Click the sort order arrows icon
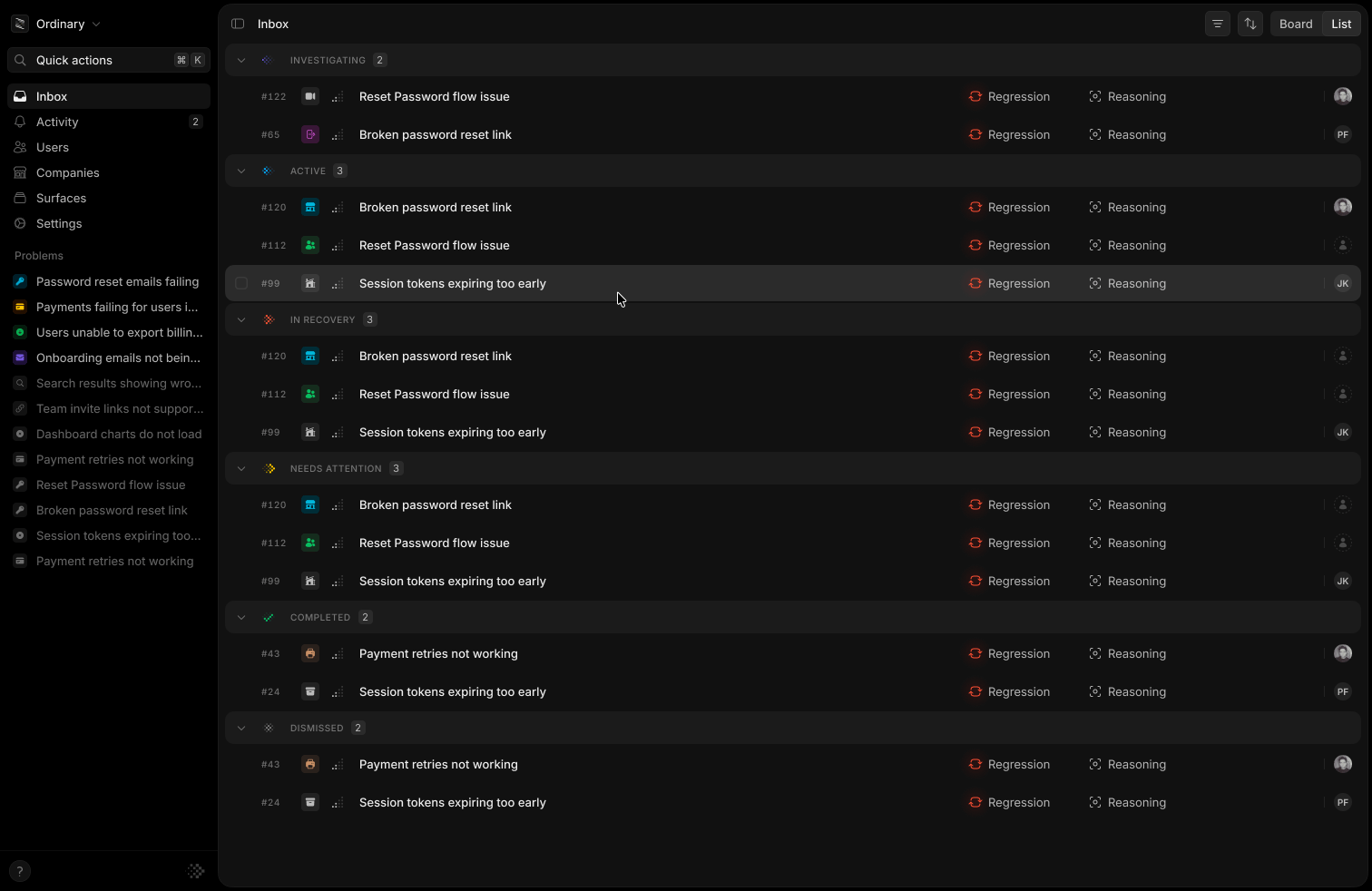 [x=1250, y=24]
